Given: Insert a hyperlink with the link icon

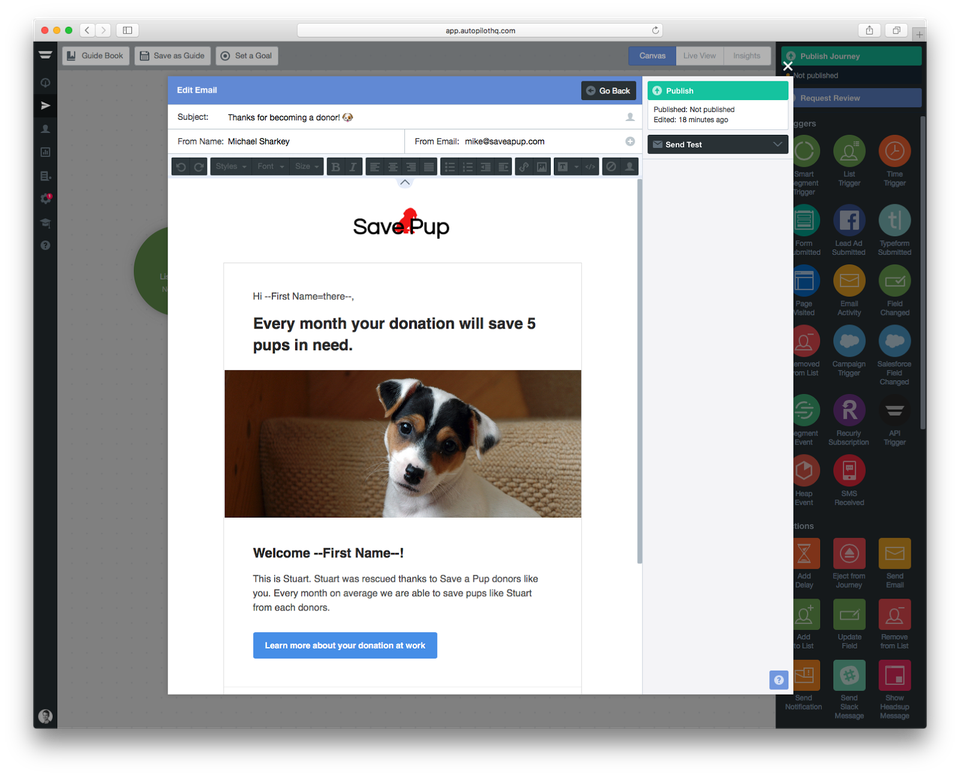Looking at the screenshot, I should coord(524,167).
